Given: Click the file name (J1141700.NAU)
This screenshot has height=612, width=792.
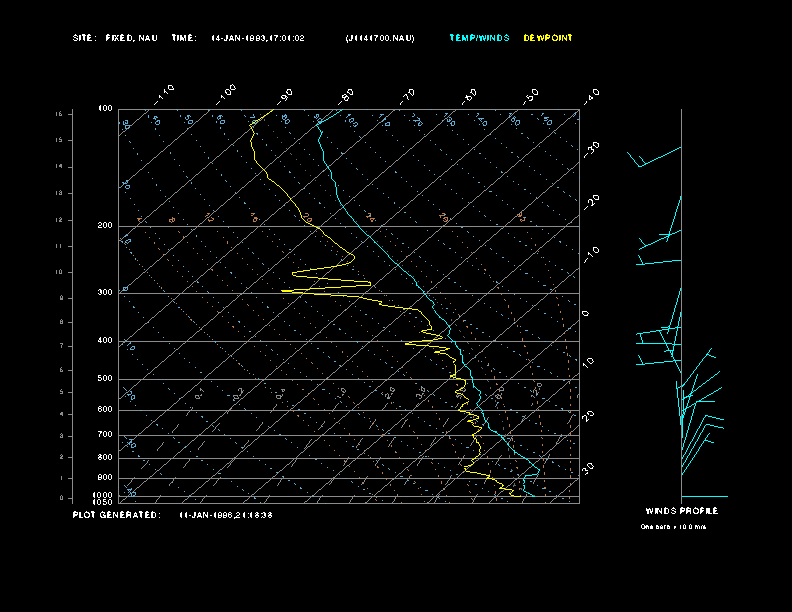Looking at the screenshot, I should [x=380, y=38].
